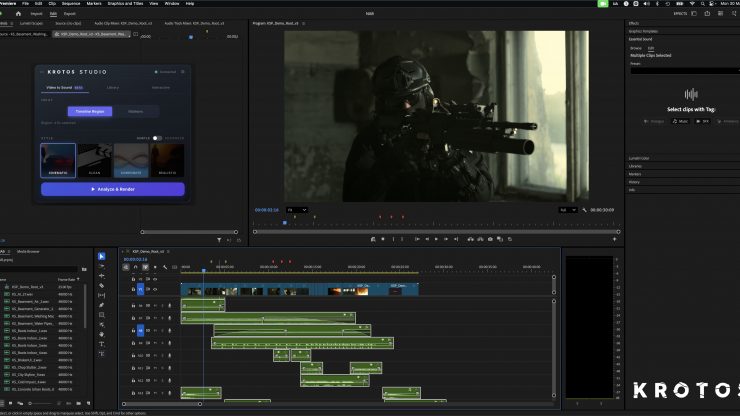Image resolution: width=740 pixels, height=416 pixels.
Task: Toggle Simple/Advanced switch in Krotos Studio
Action: (157, 138)
